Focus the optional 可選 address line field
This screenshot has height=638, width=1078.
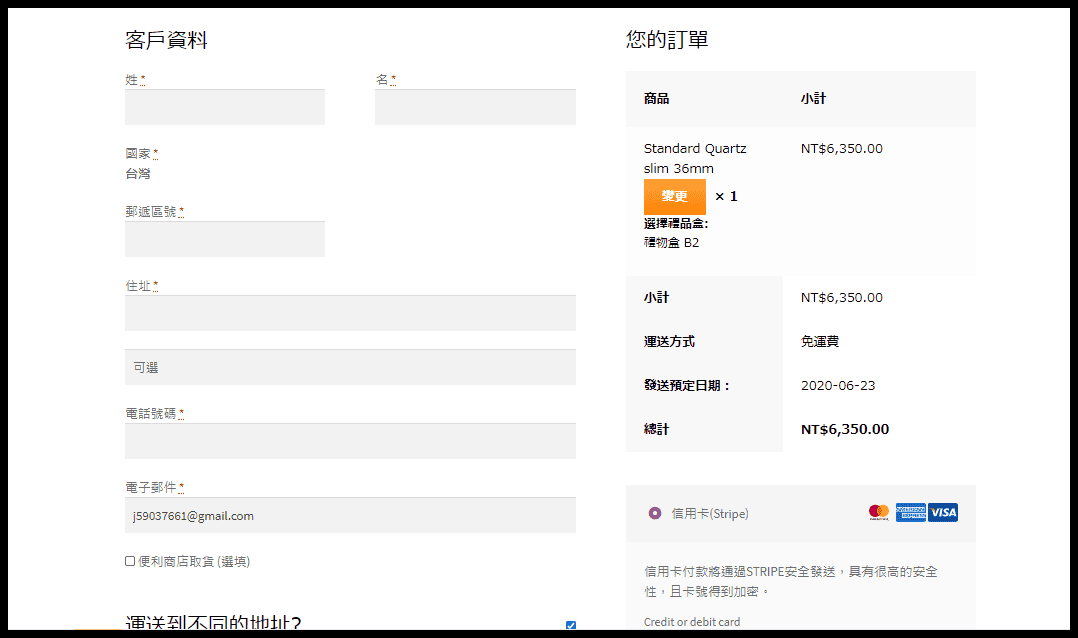[x=350, y=367]
